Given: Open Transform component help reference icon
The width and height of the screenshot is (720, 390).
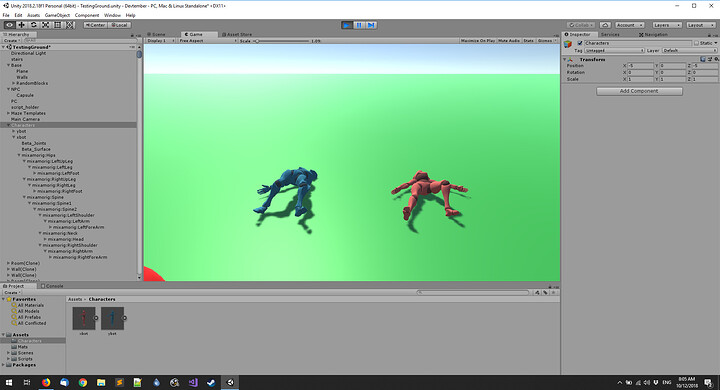Looking at the screenshot, I should [x=703, y=59].
